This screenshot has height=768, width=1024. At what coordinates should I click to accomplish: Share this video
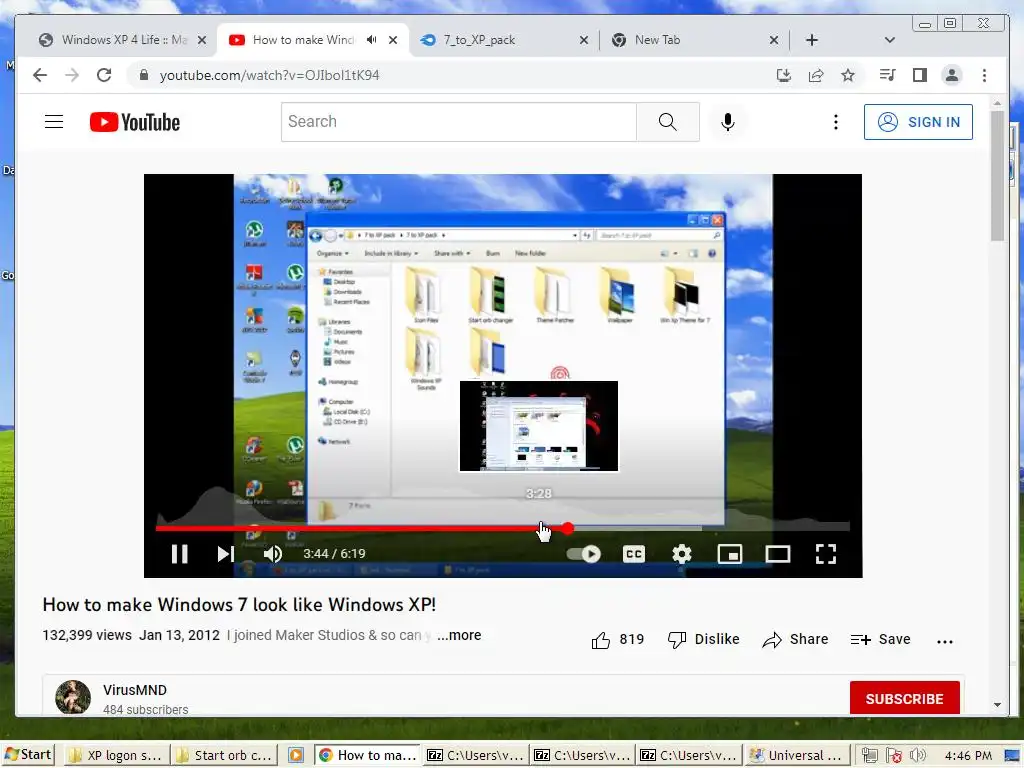coord(795,639)
